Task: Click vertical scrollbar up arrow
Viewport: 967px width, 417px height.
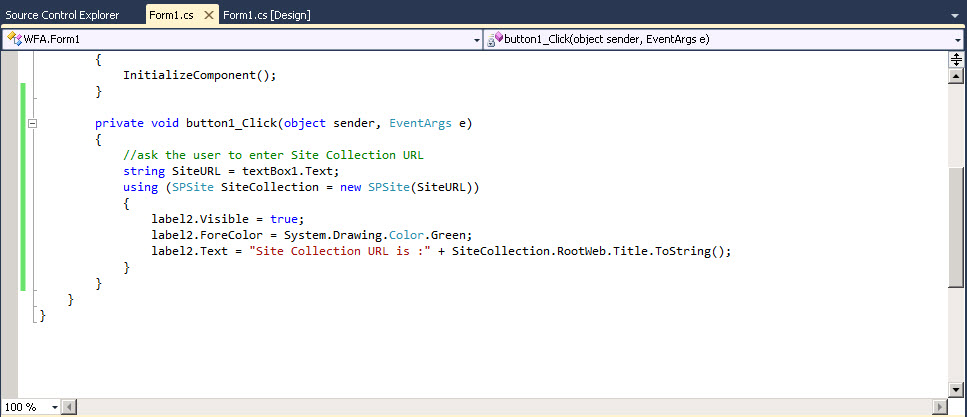Action: point(956,75)
